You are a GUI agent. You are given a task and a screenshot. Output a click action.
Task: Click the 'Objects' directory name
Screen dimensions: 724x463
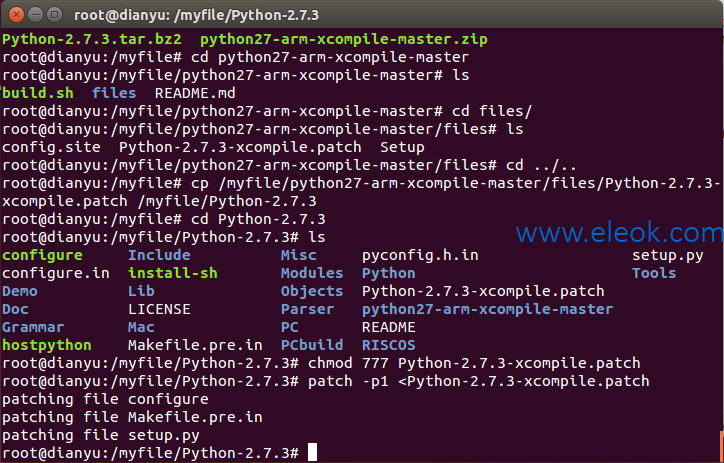pos(312,291)
